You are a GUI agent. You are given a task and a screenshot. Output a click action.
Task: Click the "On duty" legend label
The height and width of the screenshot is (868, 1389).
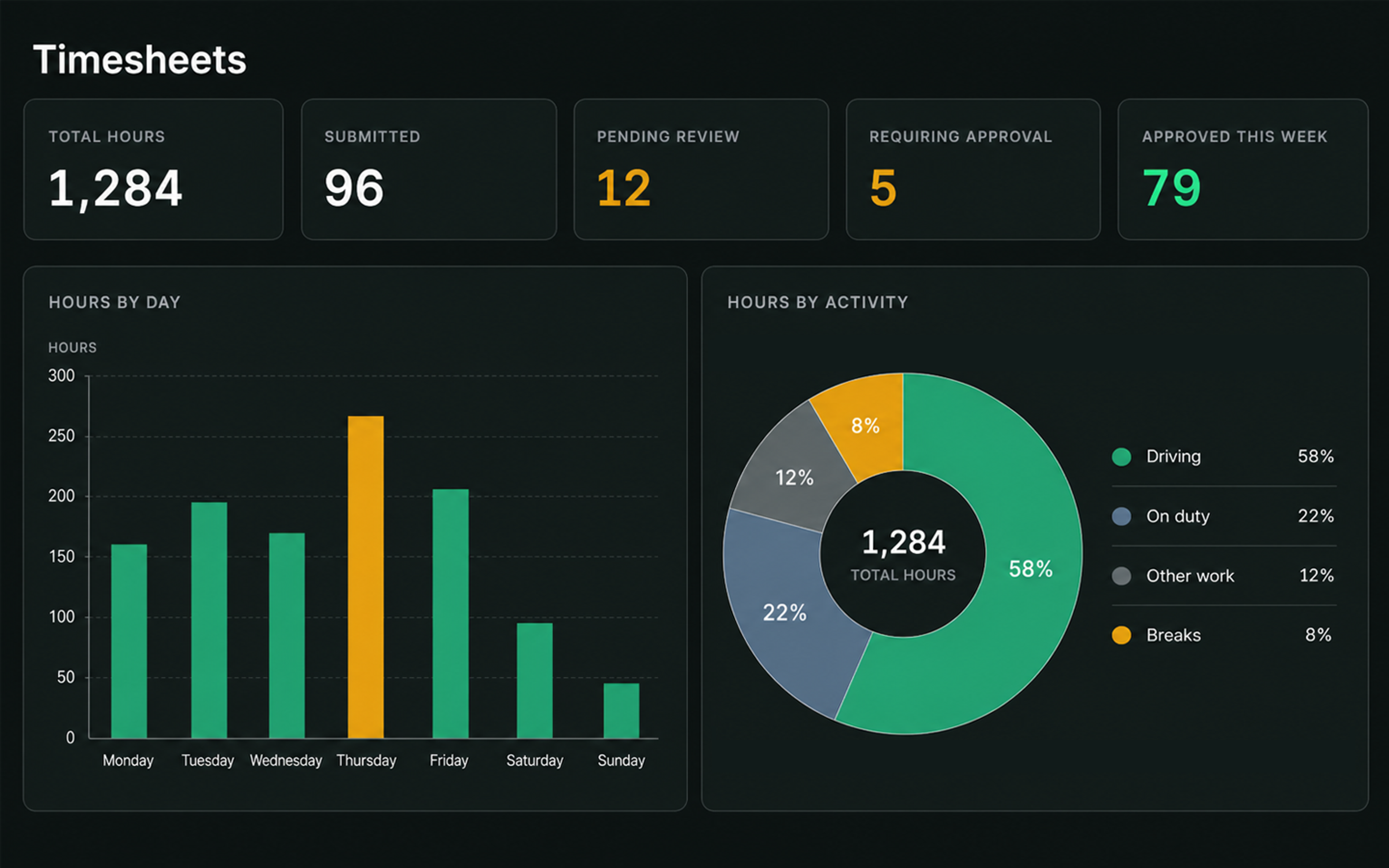(1178, 516)
